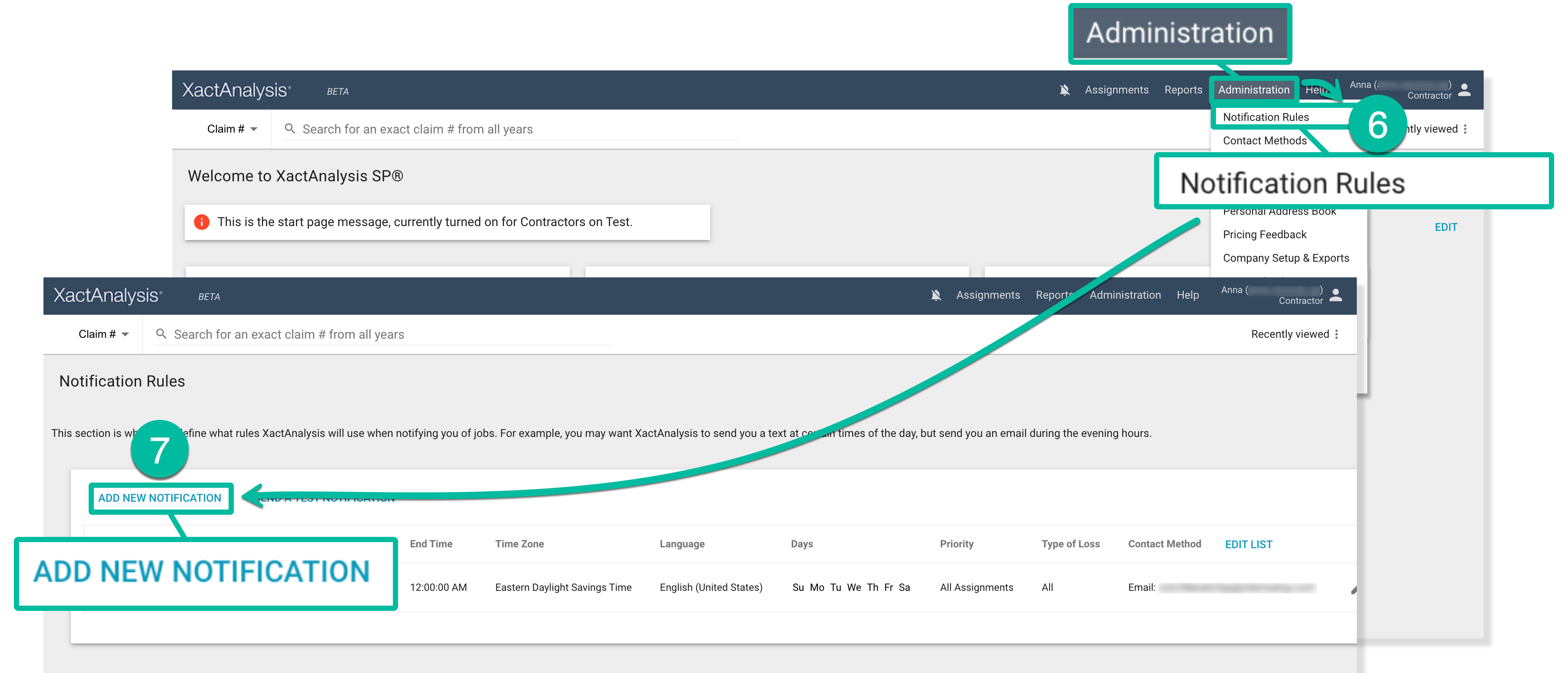Click the Type of Loss column header

1070,544
